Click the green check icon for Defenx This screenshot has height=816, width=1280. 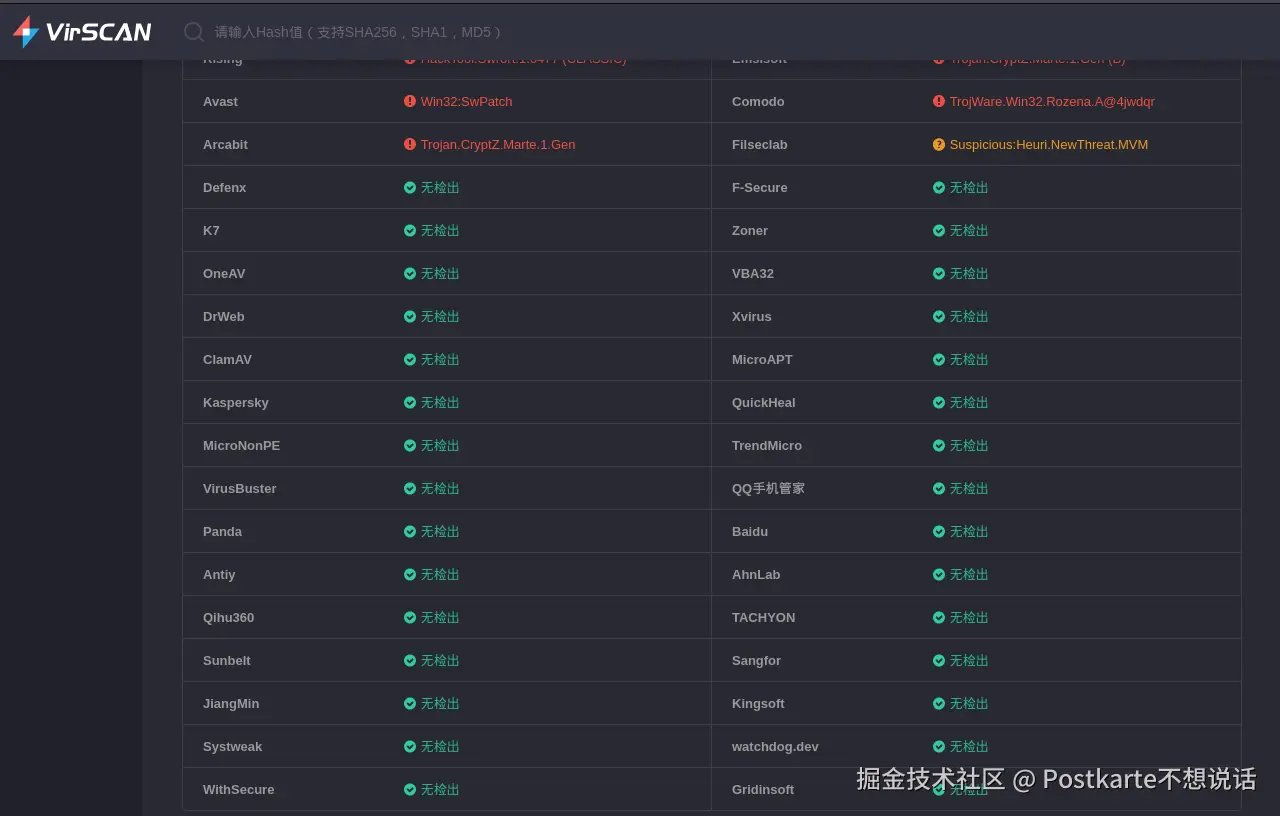pos(410,188)
